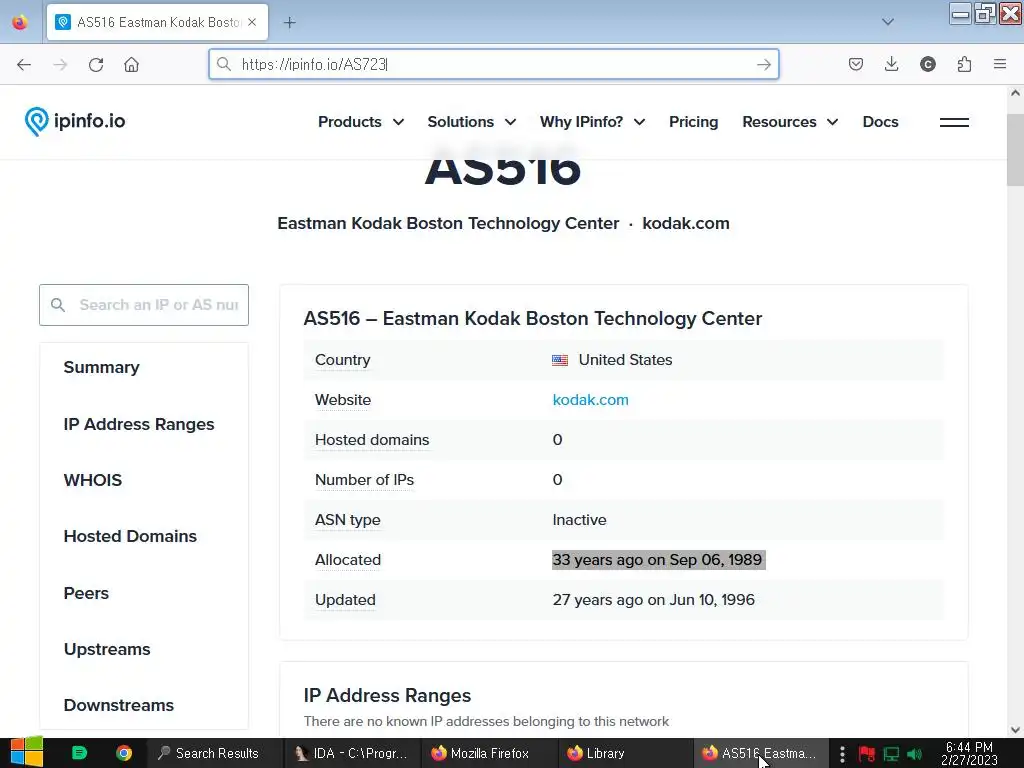The height and width of the screenshot is (768, 1024).
Task: Open the Pocket save icon
Action: tap(856, 64)
